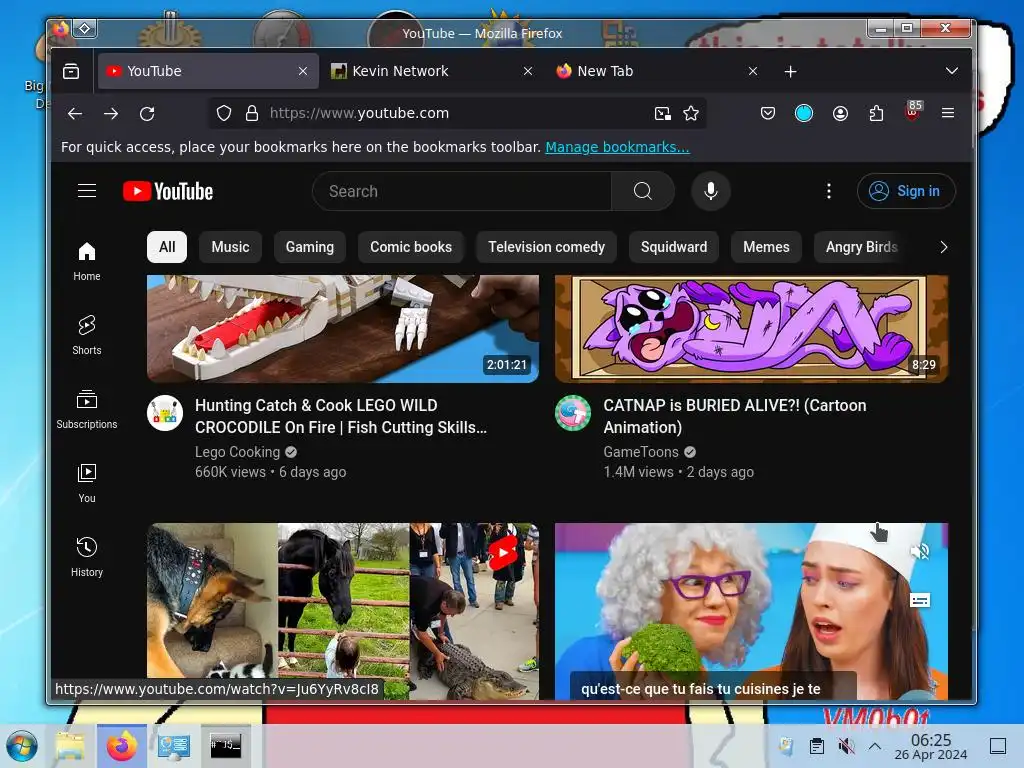
Task: Open Subscriptions in YouTube sidebar
Action: (x=87, y=409)
